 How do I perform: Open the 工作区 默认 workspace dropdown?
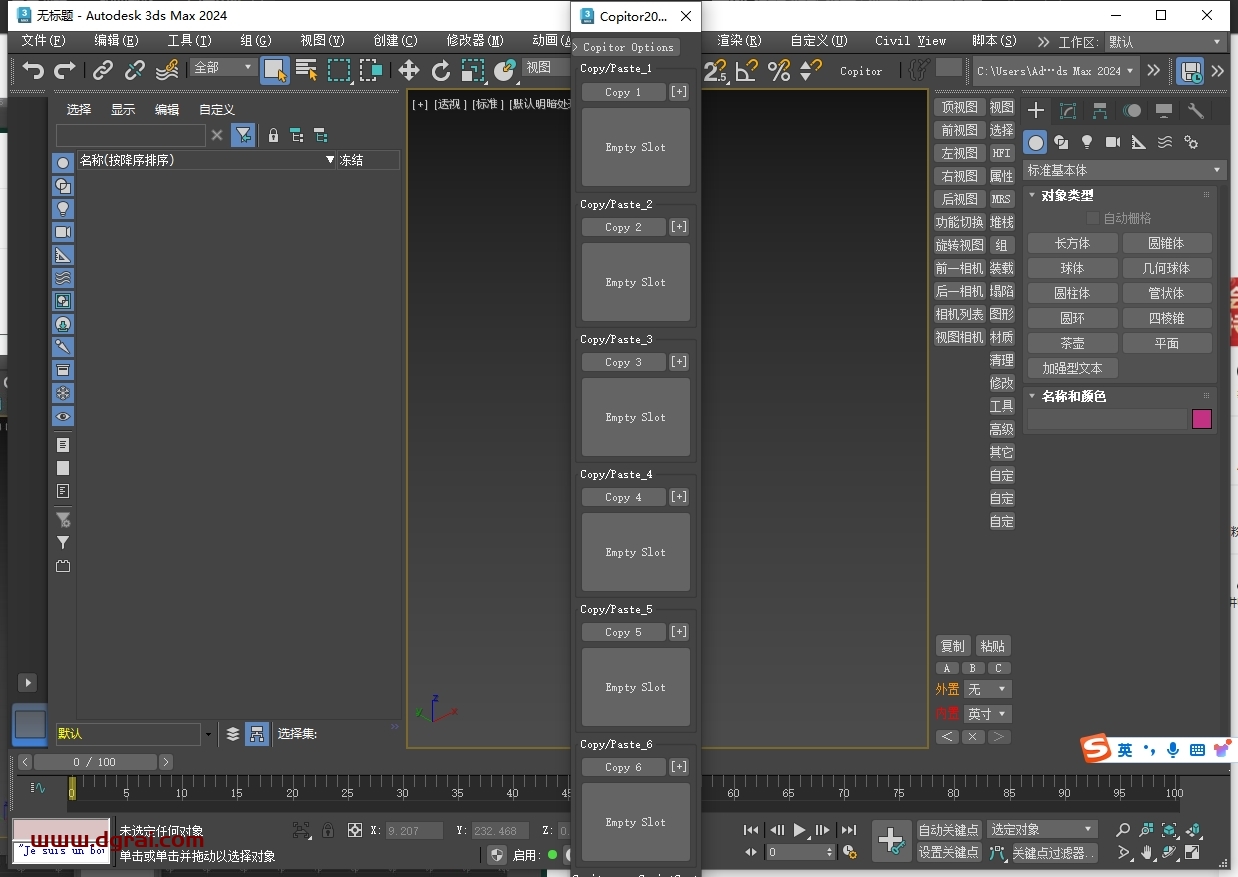(1165, 42)
